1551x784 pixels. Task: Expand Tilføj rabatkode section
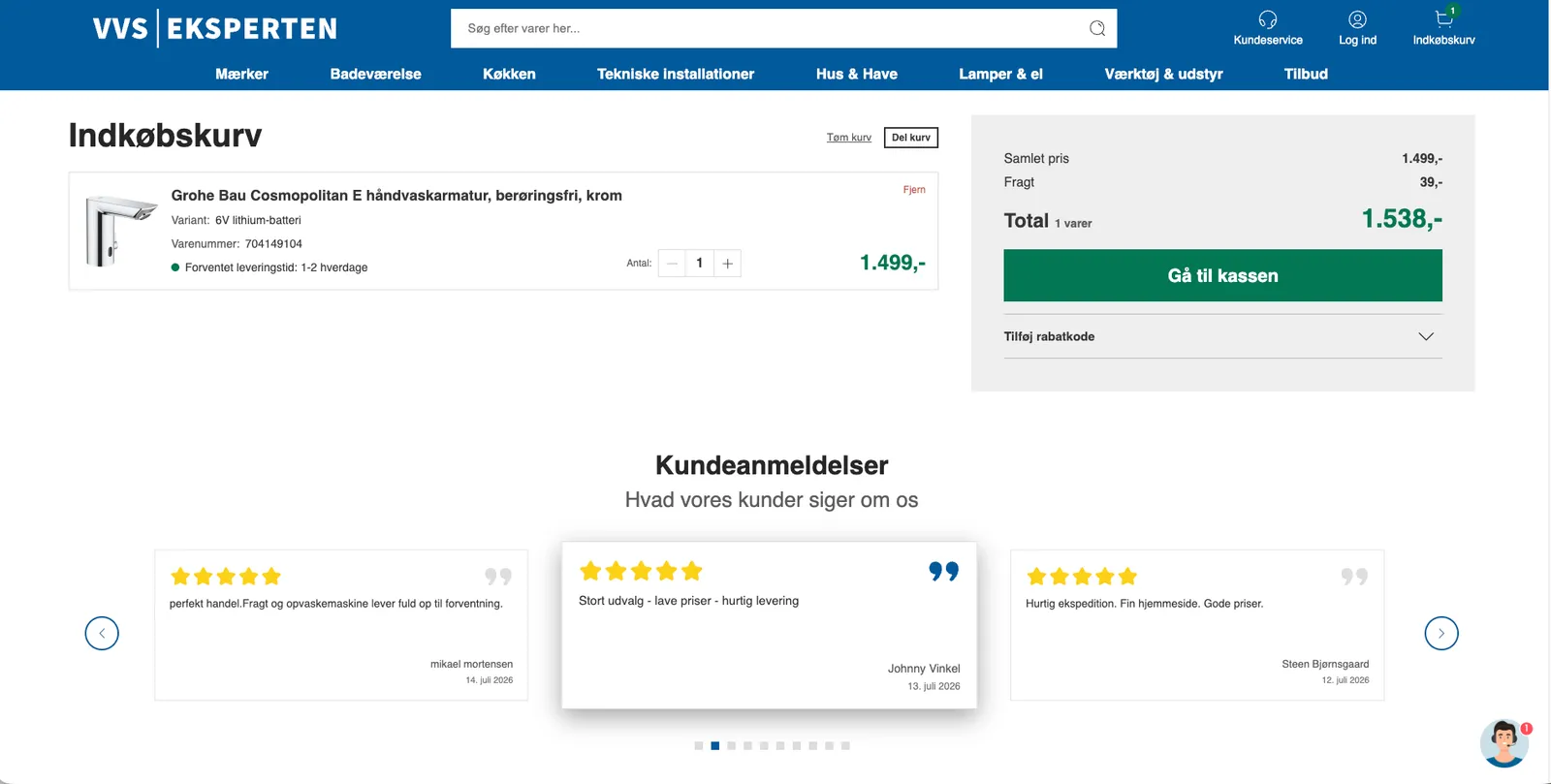coord(1222,336)
